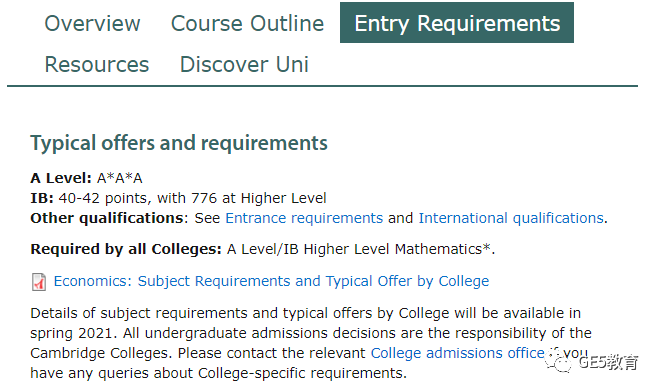The height and width of the screenshot is (391, 659).
Task: Select the Entry Requirements tab
Action: click(x=457, y=23)
